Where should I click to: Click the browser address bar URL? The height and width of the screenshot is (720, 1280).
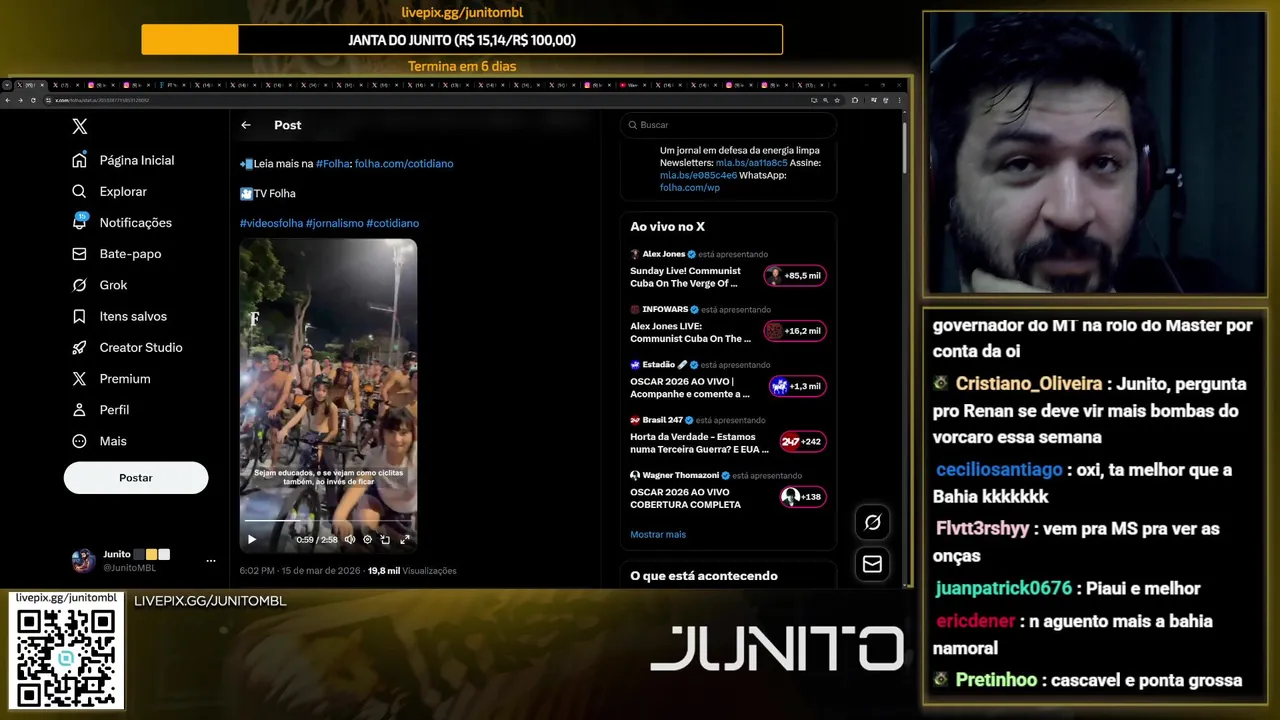[101, 100]
